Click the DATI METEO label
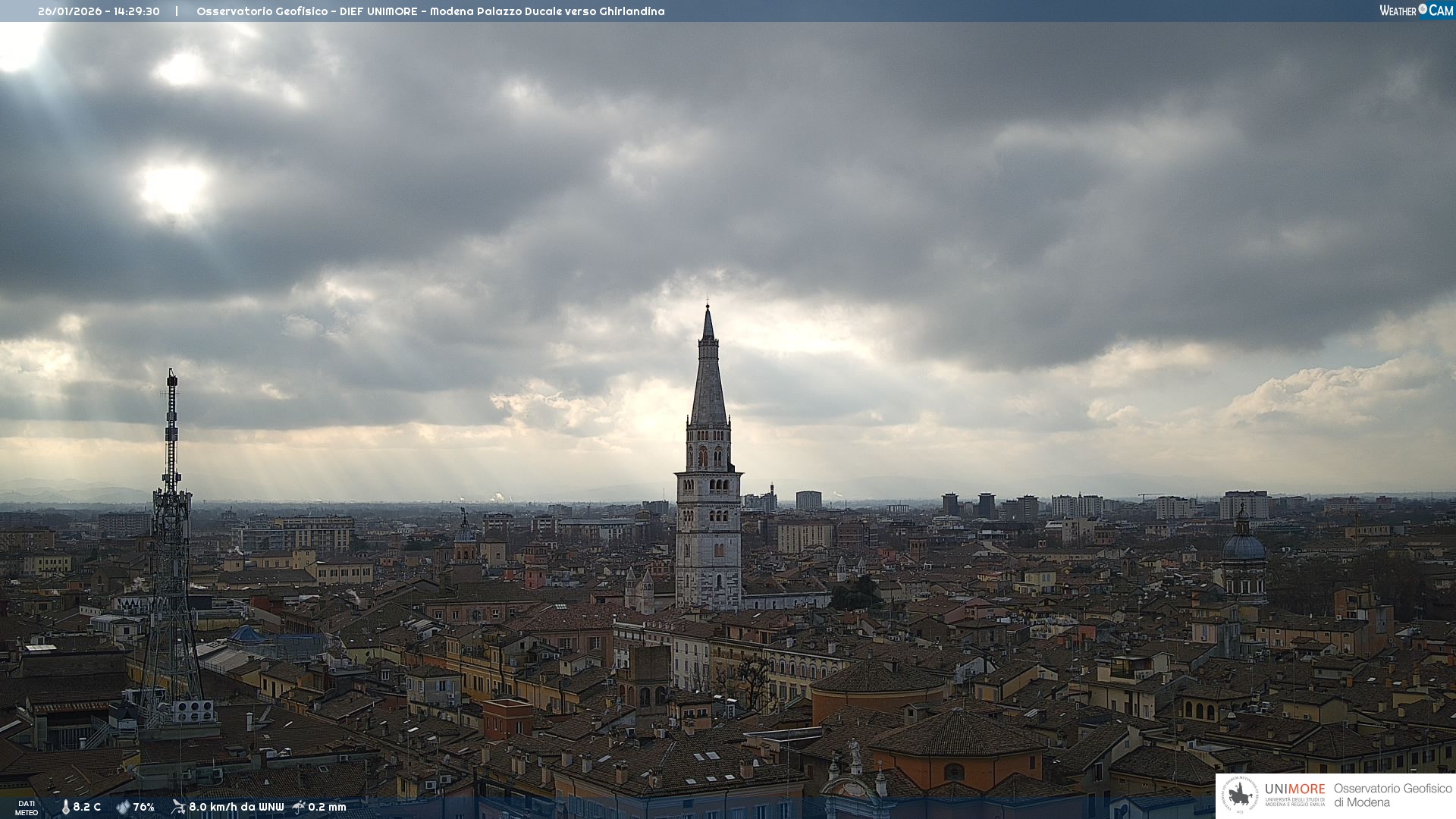The width and height of the screenshot is (1456, 819). tap(27, 808)
